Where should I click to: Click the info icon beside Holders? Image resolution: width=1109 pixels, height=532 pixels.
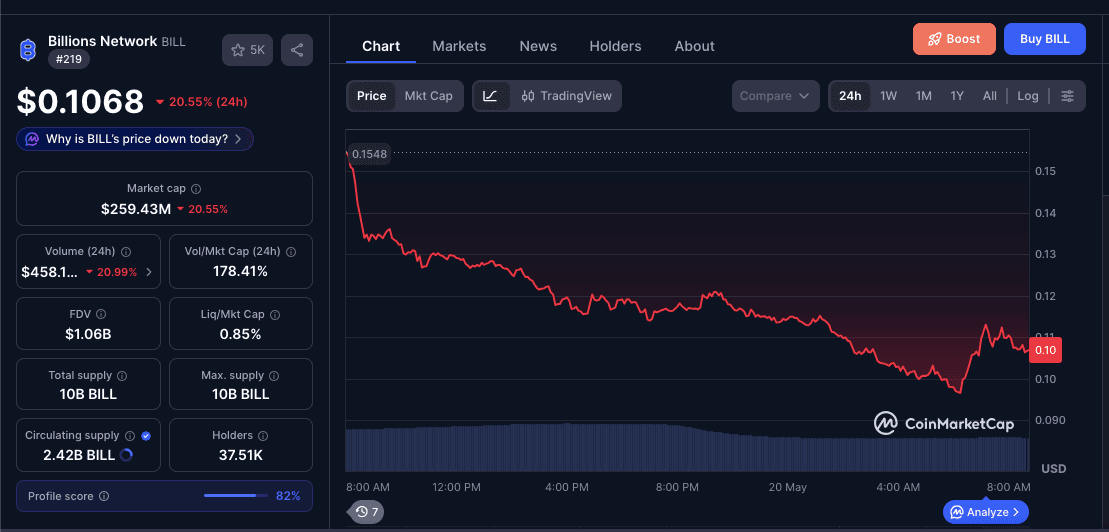click(263, 436)
